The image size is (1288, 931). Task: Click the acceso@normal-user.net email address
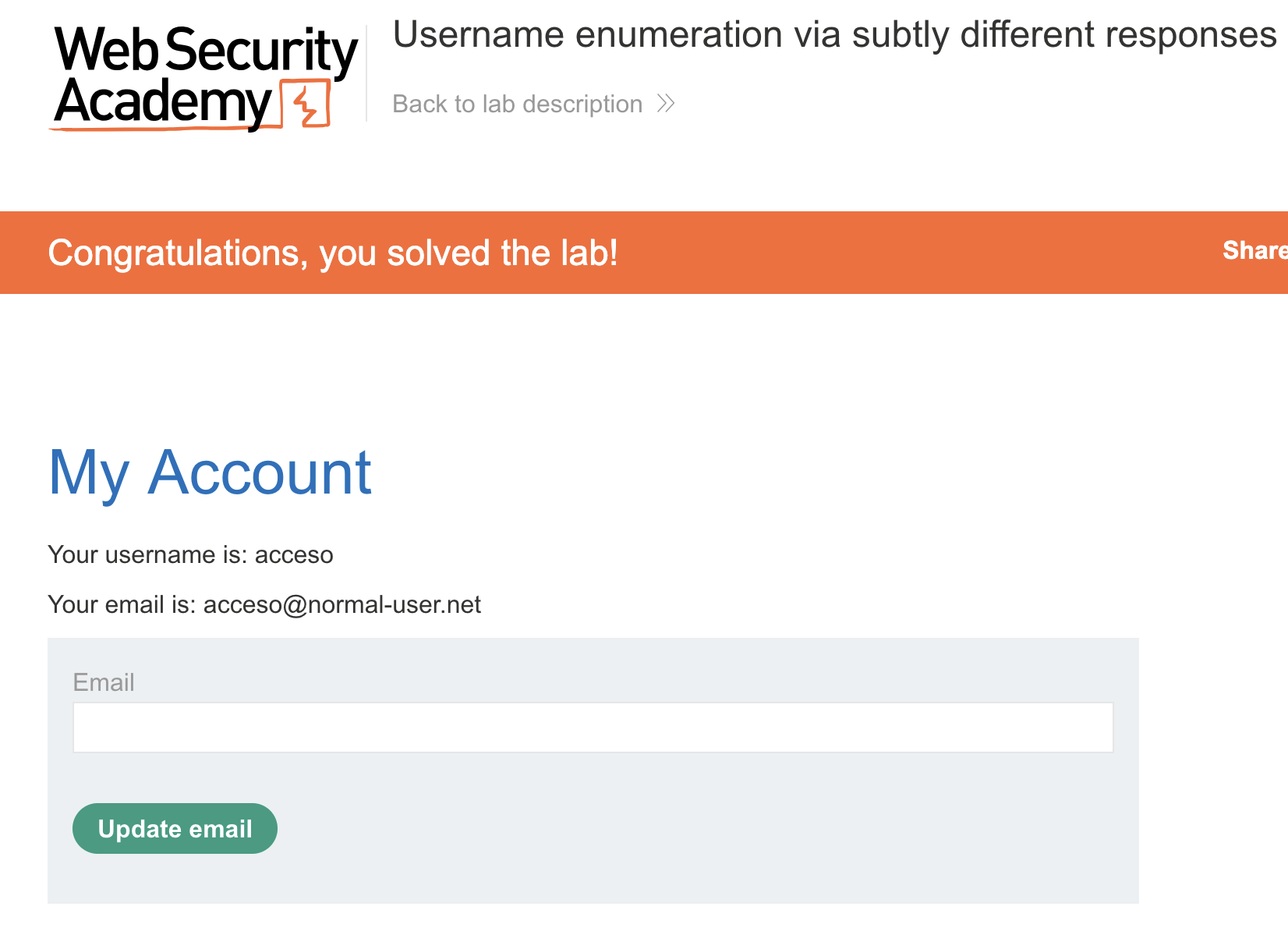click(342, 604)
